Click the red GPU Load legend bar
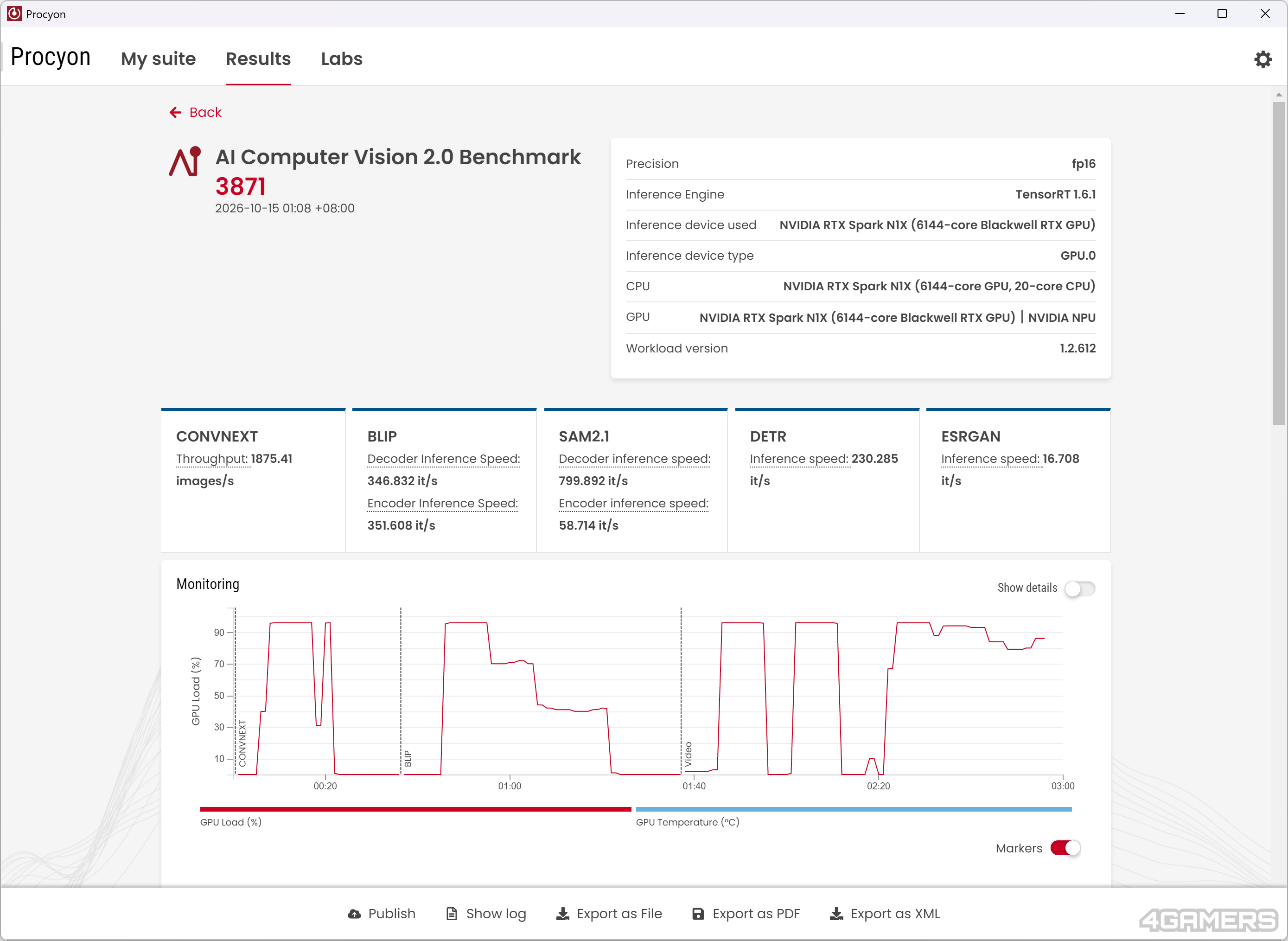 [416, 809]
